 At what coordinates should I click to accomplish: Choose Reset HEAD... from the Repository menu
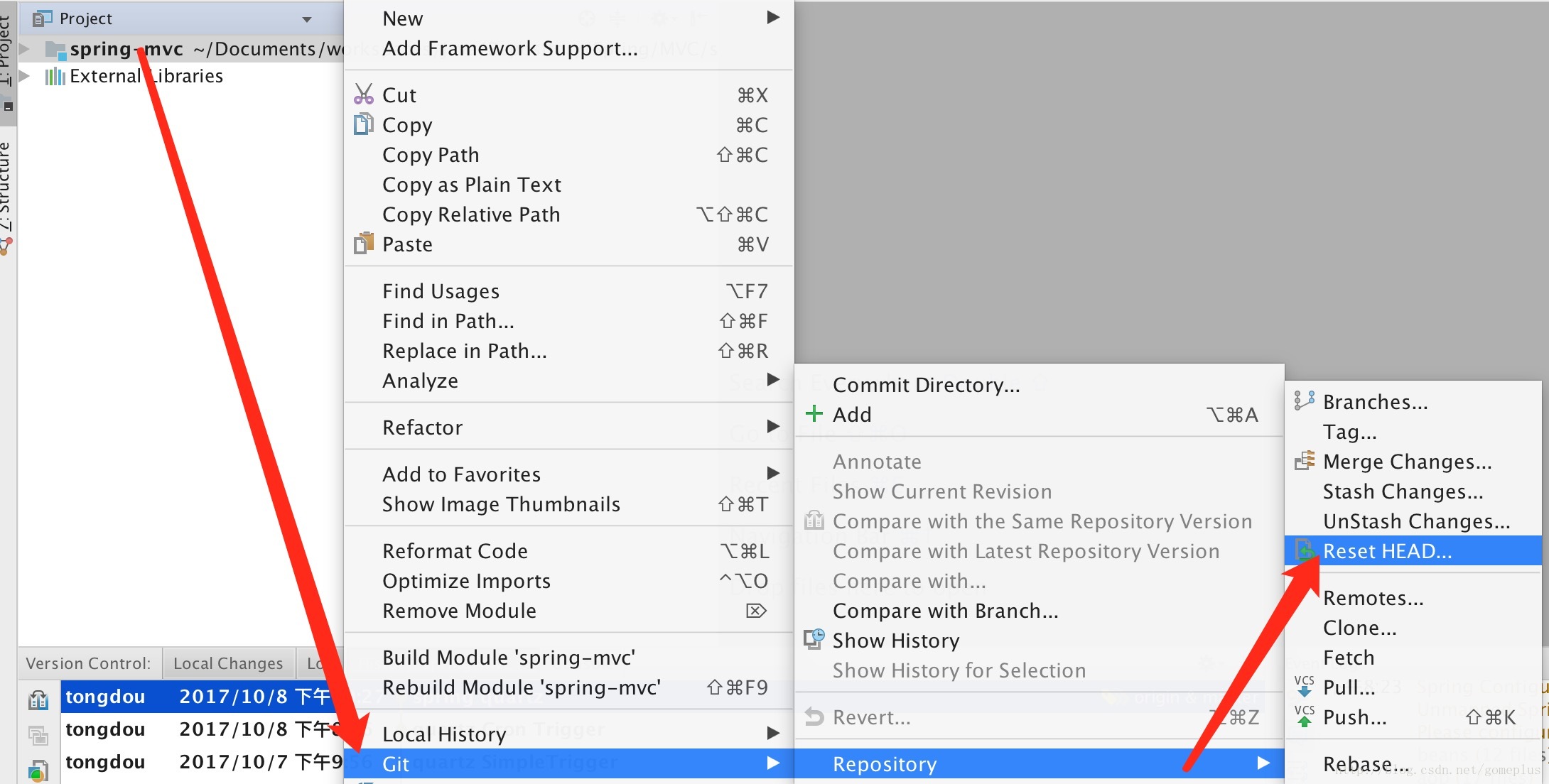[1387, 551]
